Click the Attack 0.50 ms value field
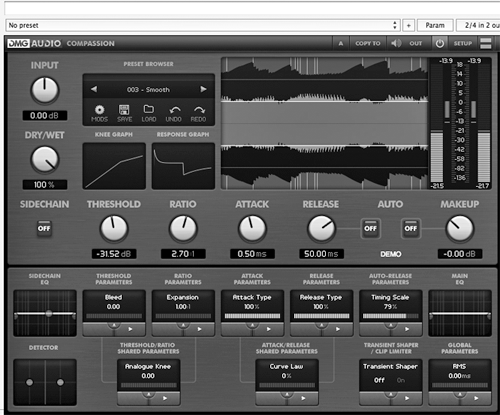 click(x=252, y=254)
